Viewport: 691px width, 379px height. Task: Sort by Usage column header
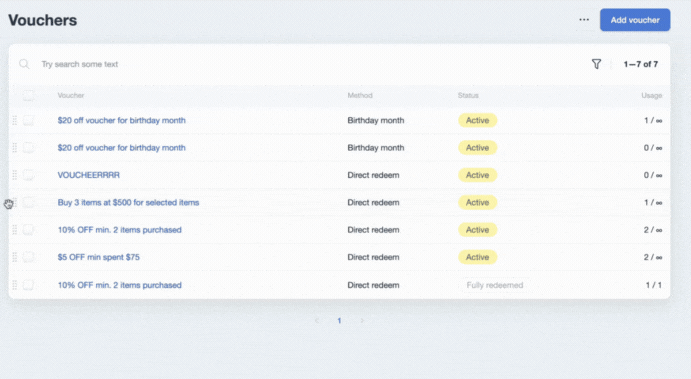pyautogui.click(x=651, y=95)
